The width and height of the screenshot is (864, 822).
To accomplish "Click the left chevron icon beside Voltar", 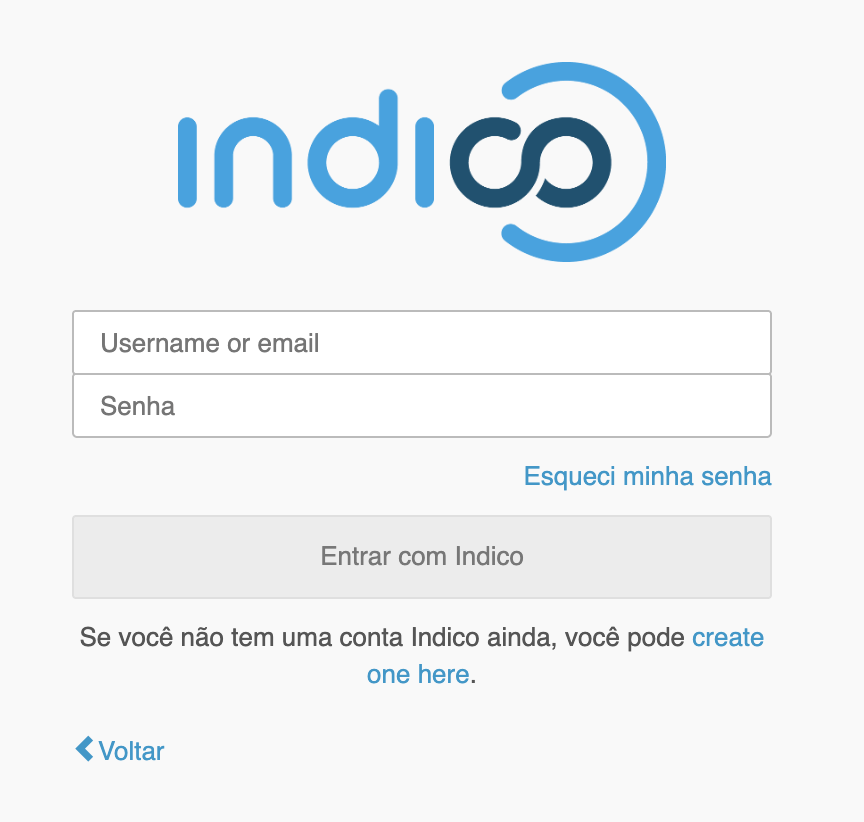I will 84,749.
